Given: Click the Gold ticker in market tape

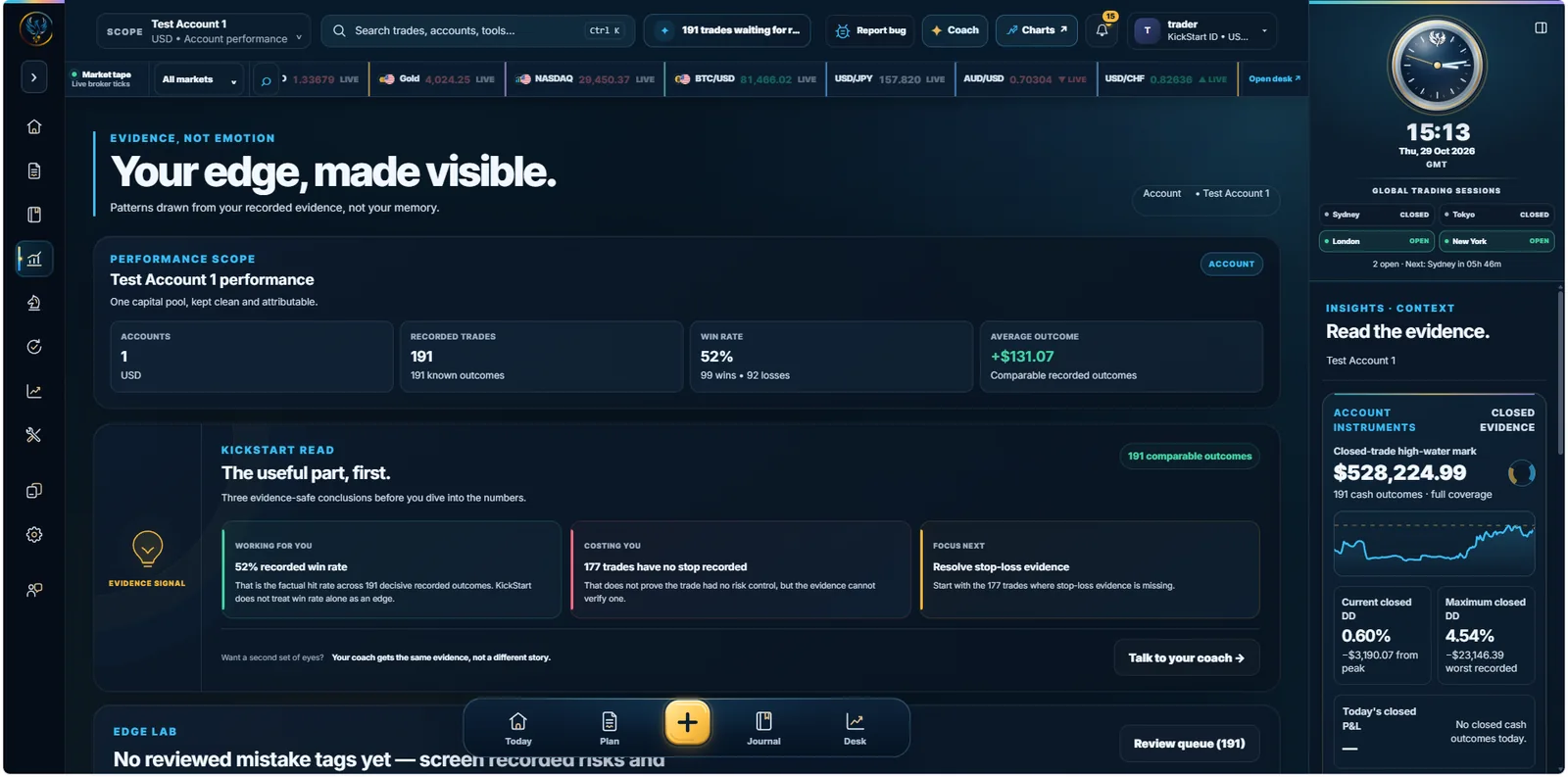Looking at the screenshot, I should [x=437, y=79].
